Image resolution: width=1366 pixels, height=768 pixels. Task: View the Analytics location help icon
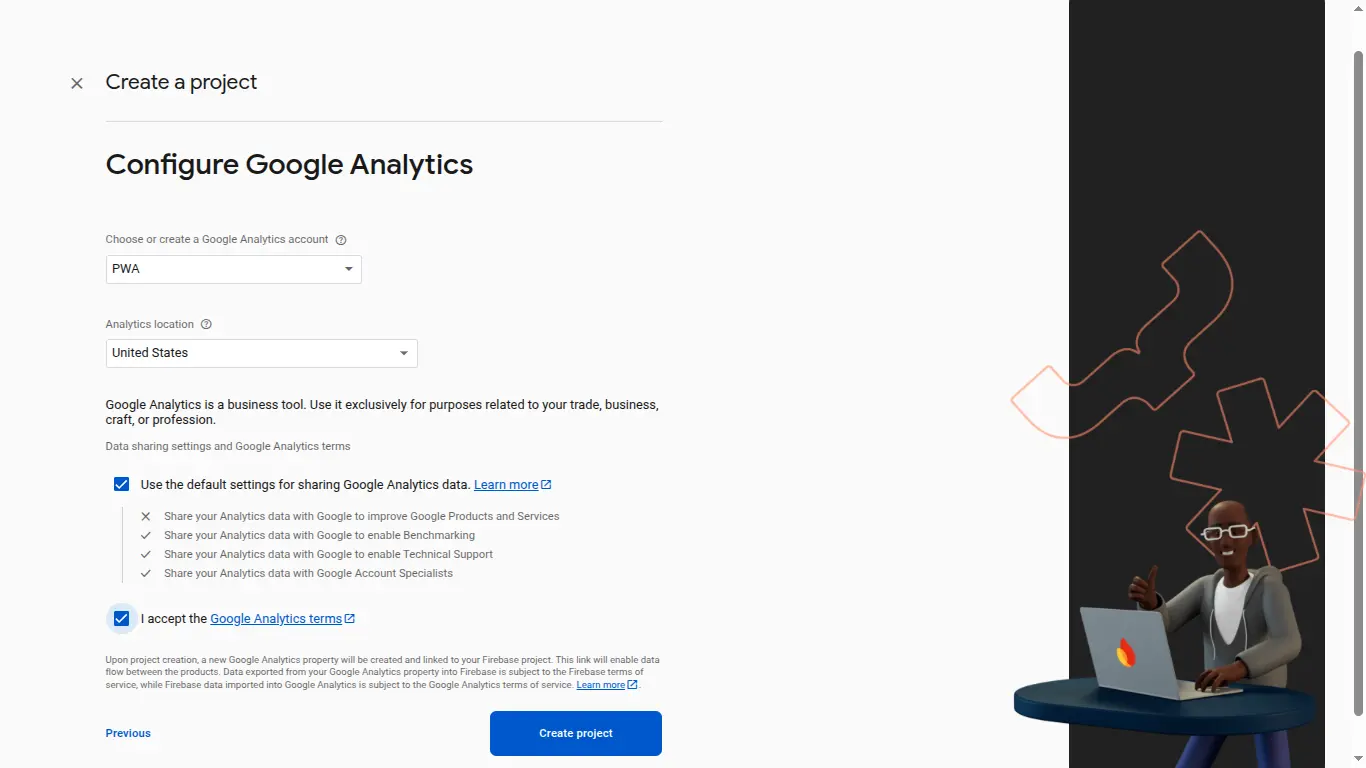[206, 323]
